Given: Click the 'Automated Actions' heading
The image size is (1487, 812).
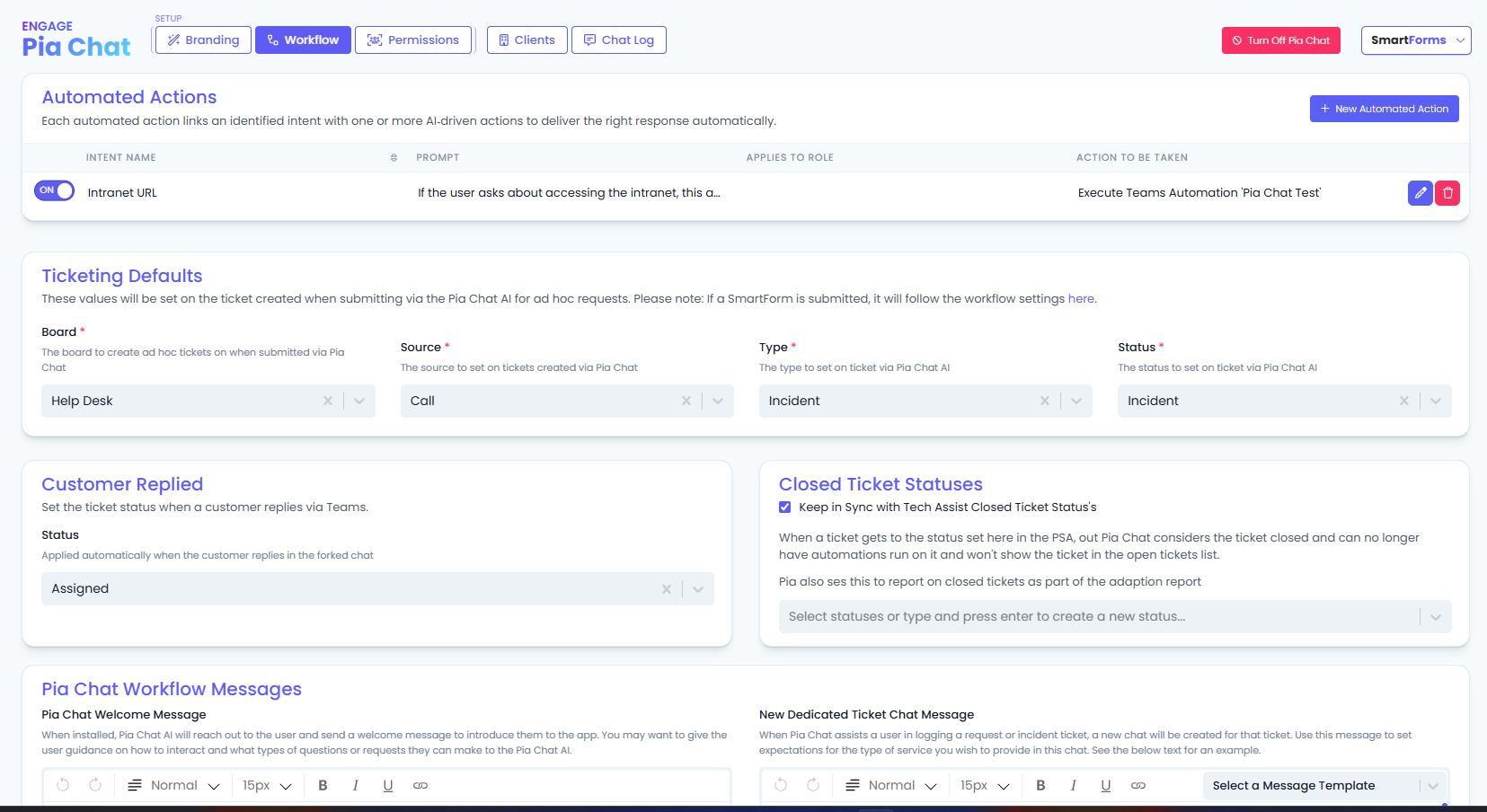Looking at the screenshot, I should [x=129, y=97].
